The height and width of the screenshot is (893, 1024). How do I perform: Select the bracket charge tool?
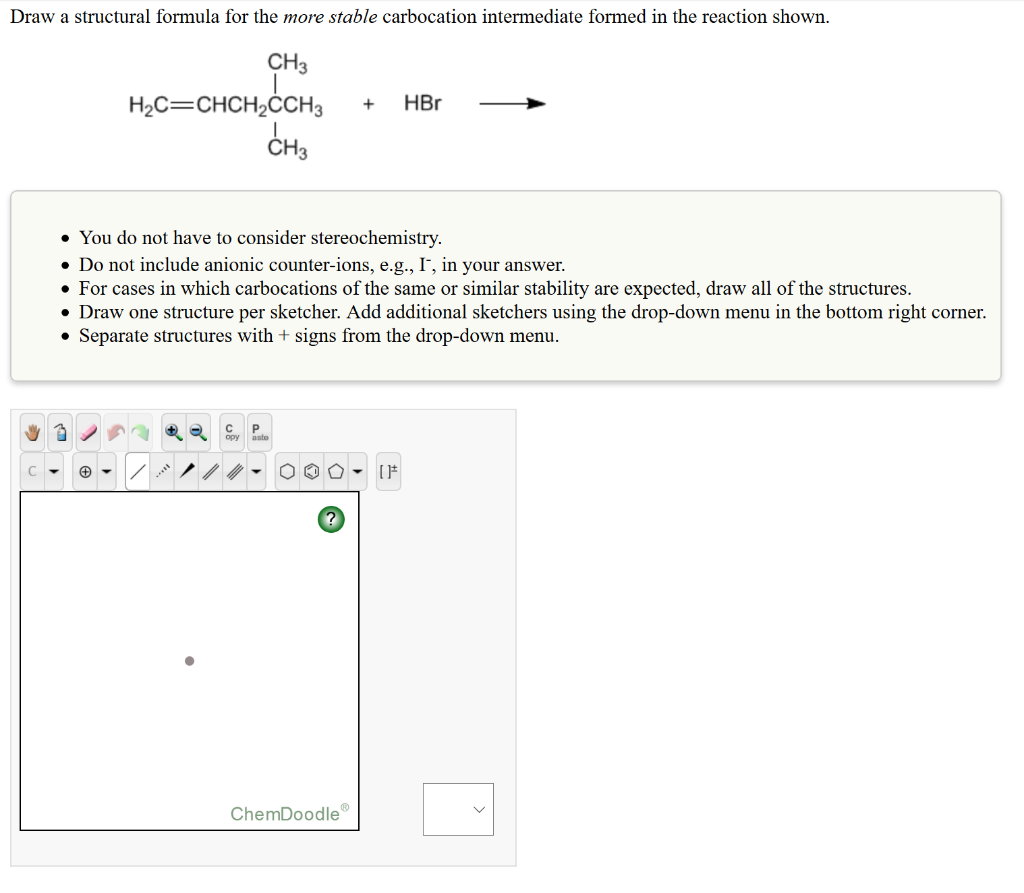389,471
